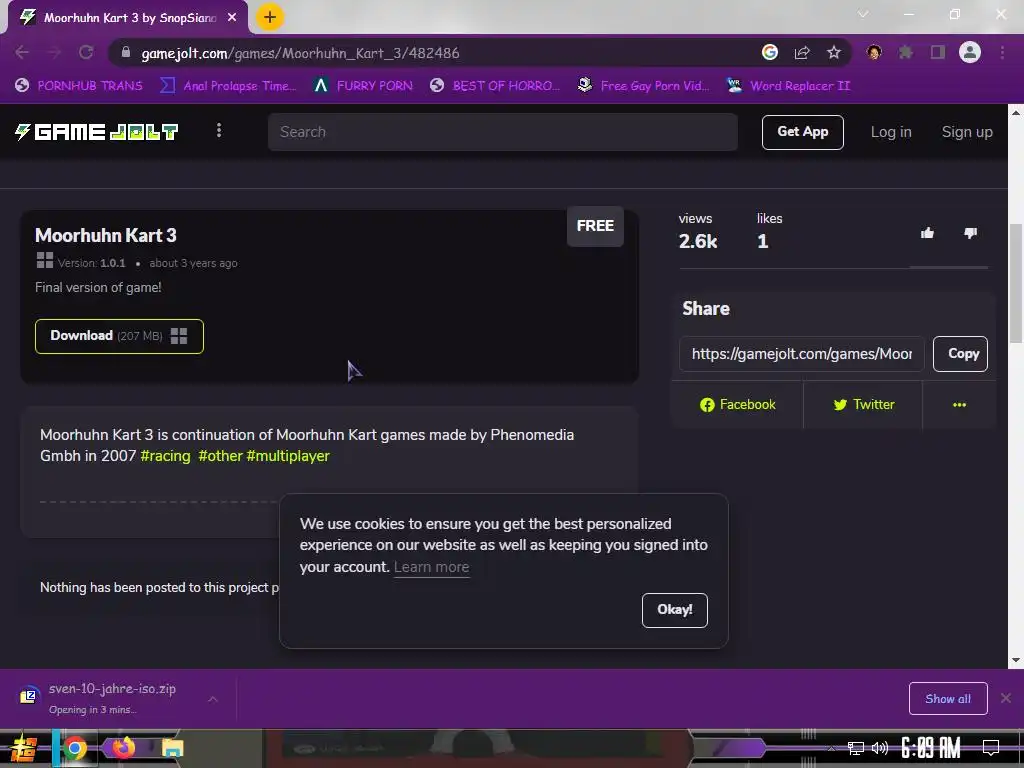
Task: Open the volume control in tray
Action: click(x=880, y=748)
